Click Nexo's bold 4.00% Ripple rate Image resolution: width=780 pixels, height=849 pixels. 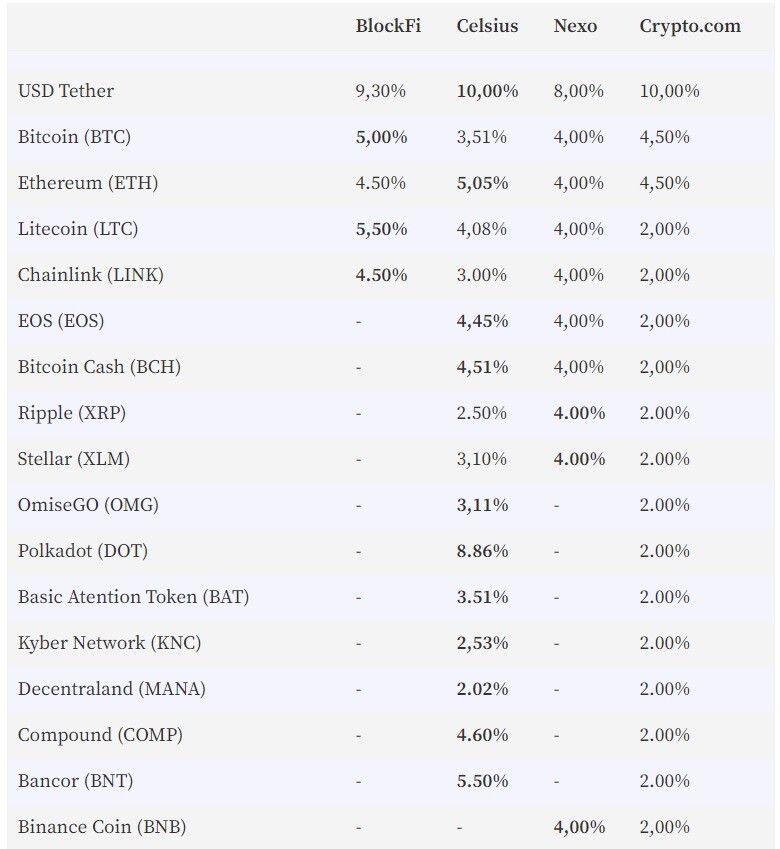(x=579, y=413)
